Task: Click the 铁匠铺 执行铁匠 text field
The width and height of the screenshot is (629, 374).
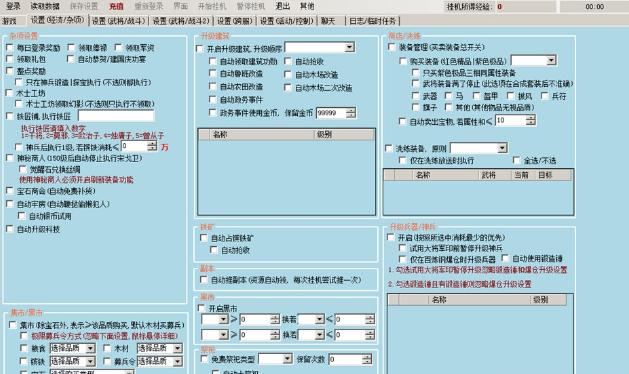Action: [x=116, y=116]
